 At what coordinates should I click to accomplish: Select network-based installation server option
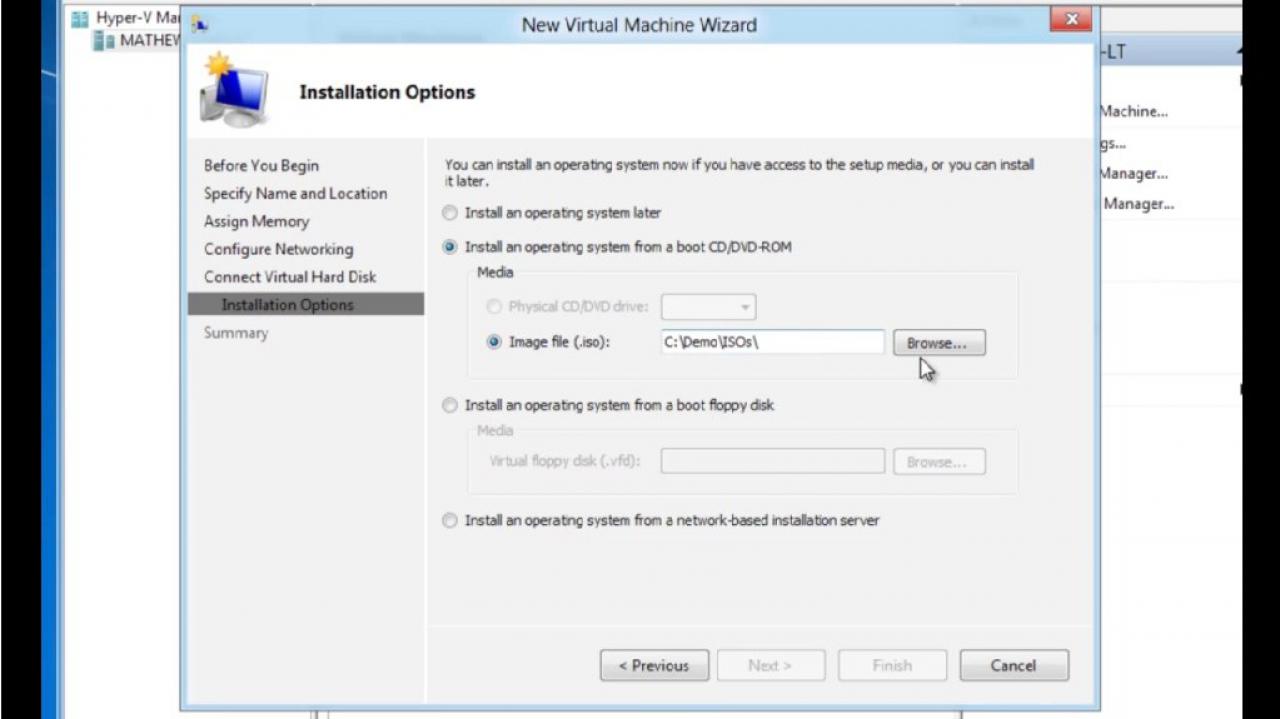(450, 520)
